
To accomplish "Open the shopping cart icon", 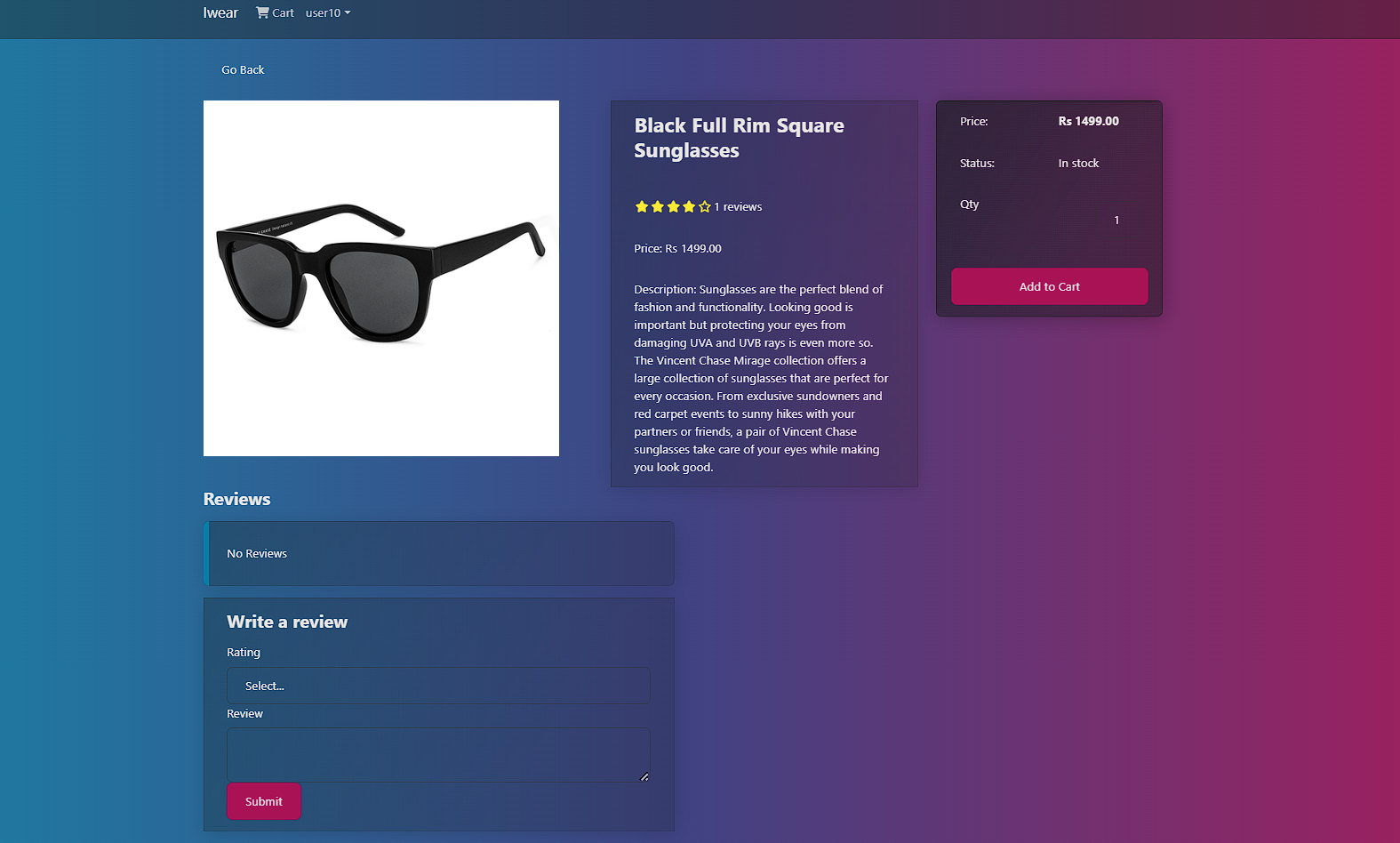I will coord(262,12).
